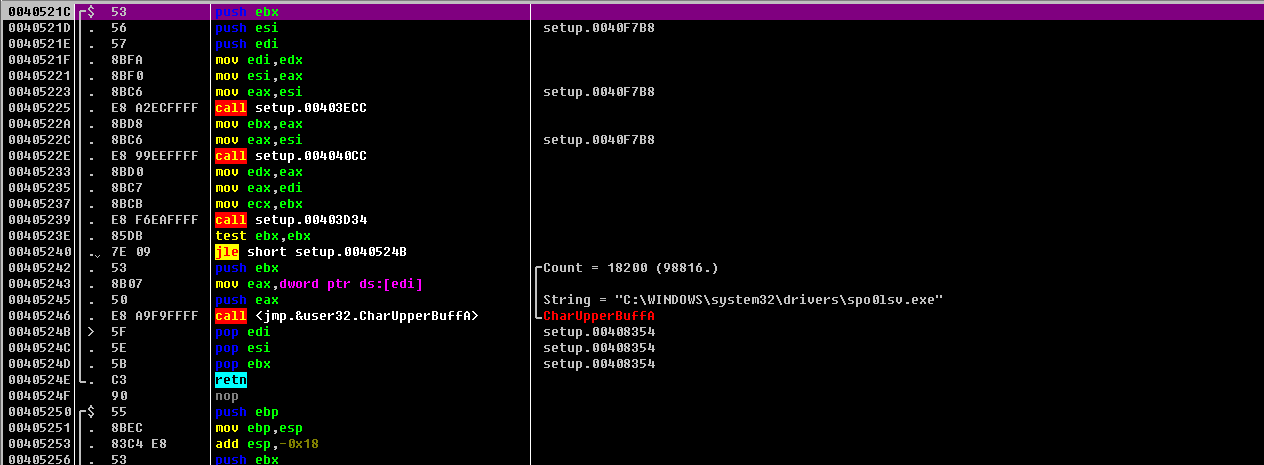Image resolution: width=1264 pixels, height=465 pixels.
Task: Click the 'Count = 18200 (98816.)' comment
Action: [631, 268]
